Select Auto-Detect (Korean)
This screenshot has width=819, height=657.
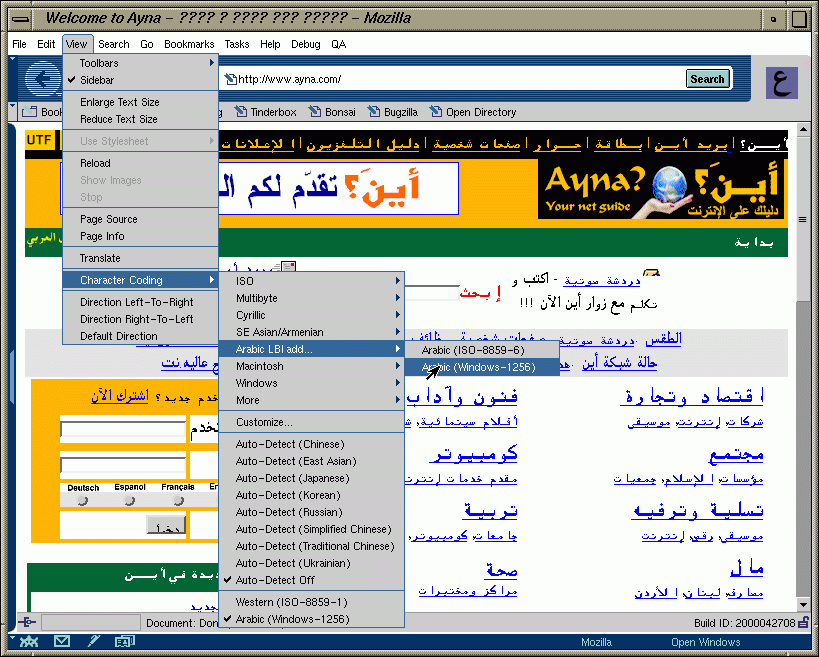pos(311,495)
